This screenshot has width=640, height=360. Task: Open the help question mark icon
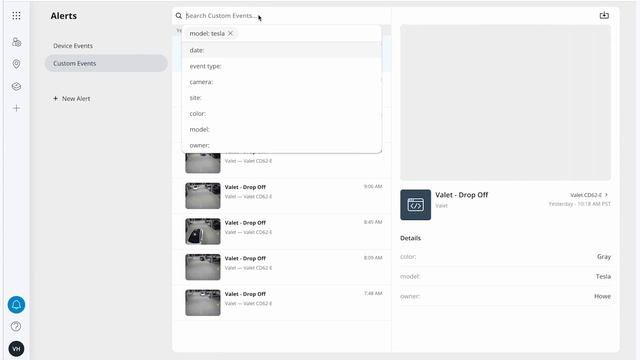tap(16, 327)
